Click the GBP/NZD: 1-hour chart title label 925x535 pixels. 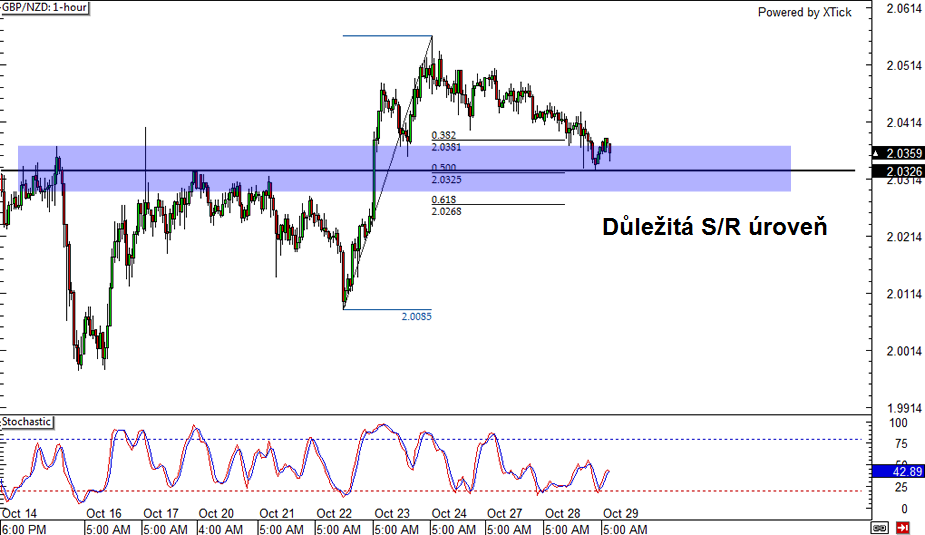coord(45,8)
